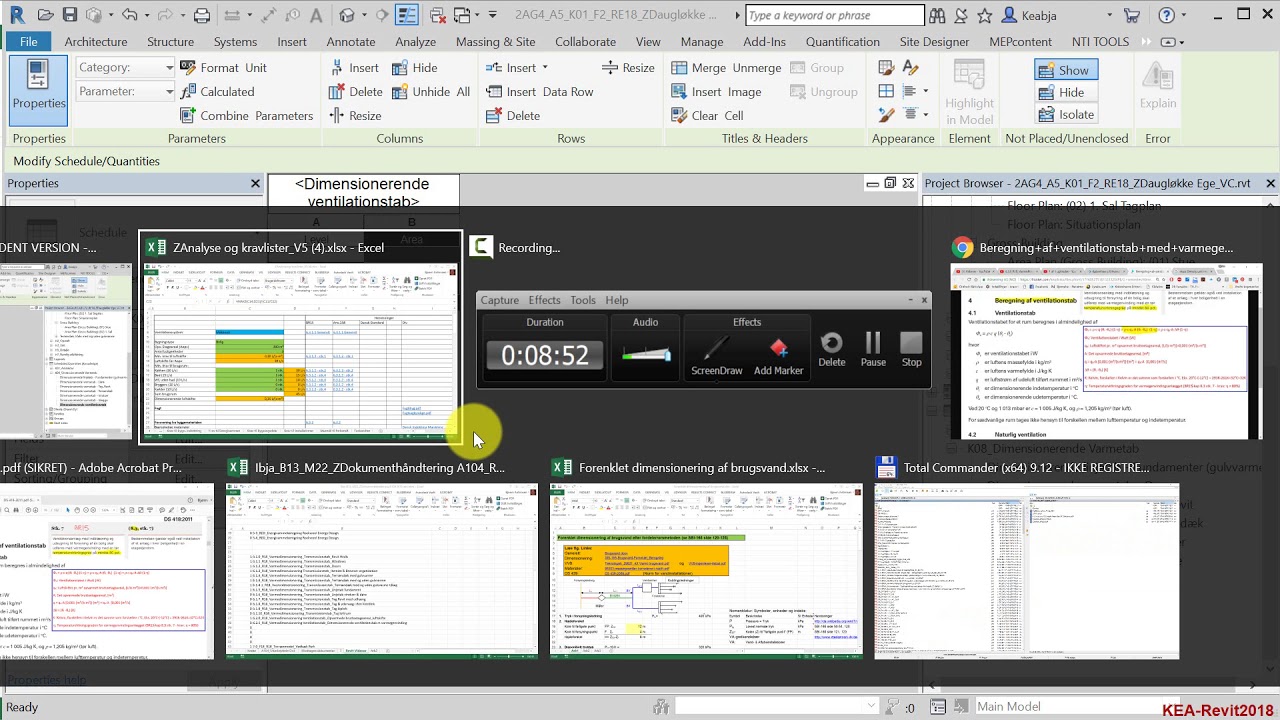Select the Text tool in quick access toolbar

[x=316, y=15]
